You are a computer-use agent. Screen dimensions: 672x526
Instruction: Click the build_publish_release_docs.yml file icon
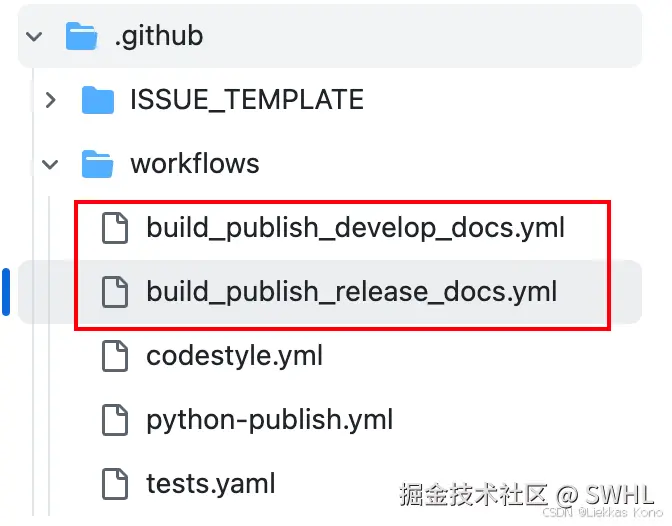point(116,292)
